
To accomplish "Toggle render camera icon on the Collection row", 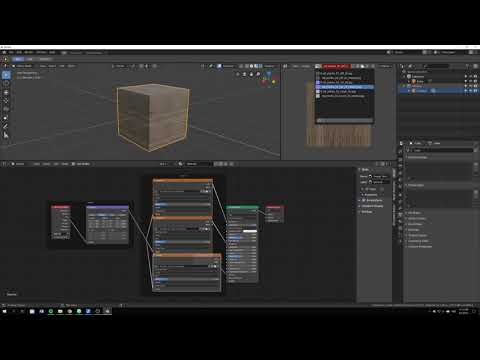I will point(475,76).
